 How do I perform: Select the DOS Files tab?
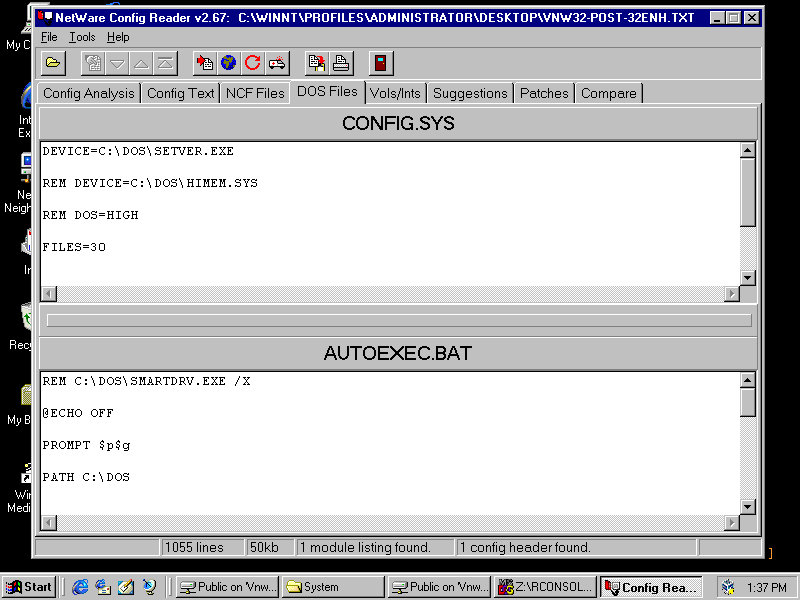[328, 92]
